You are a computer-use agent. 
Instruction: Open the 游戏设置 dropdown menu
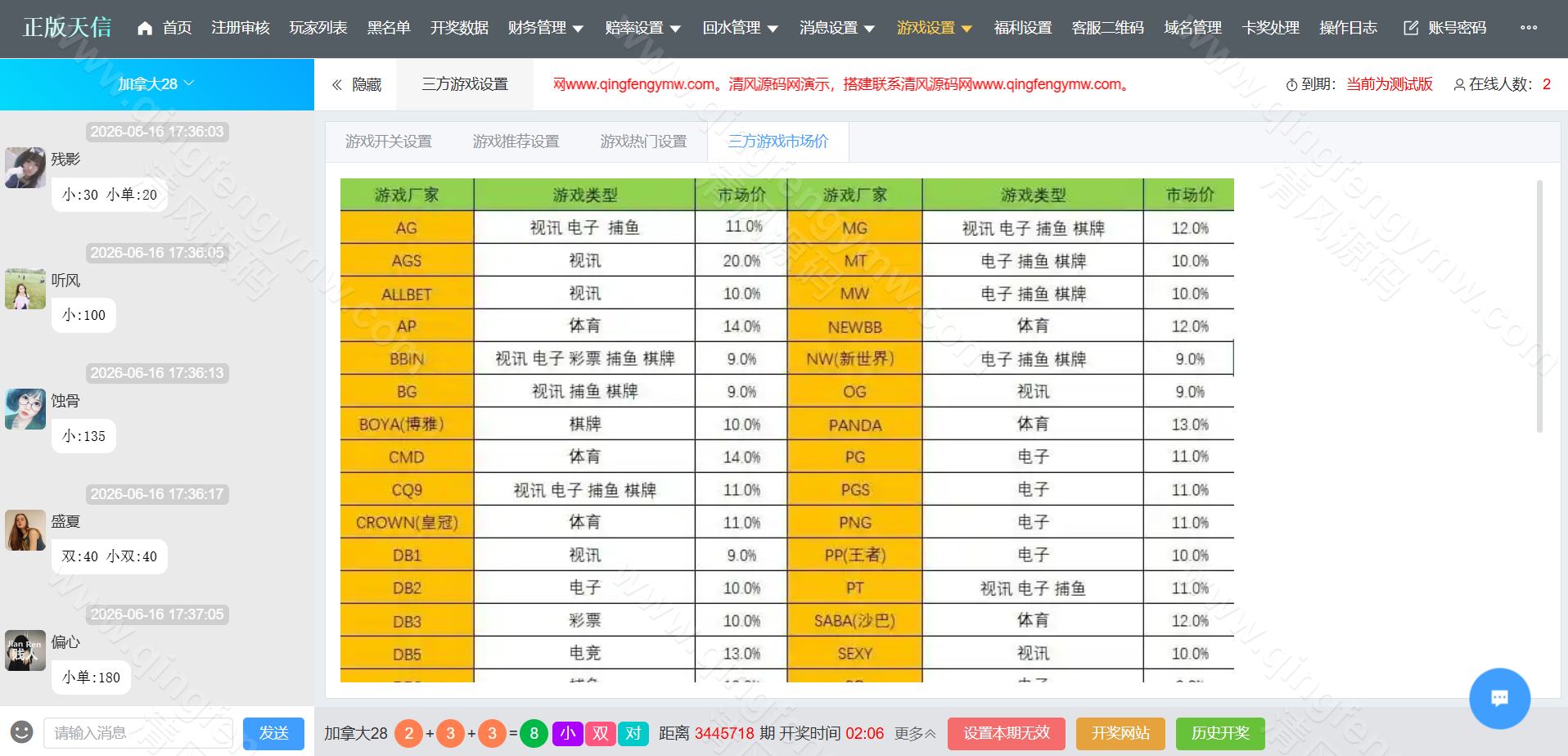[x=935, y=28]
